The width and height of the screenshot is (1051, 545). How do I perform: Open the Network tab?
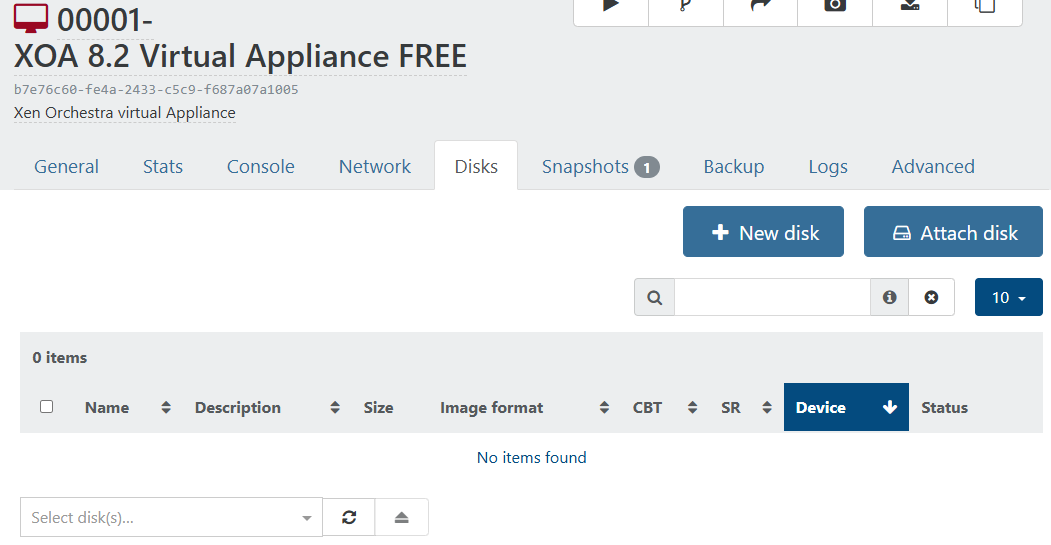point(375,167)
